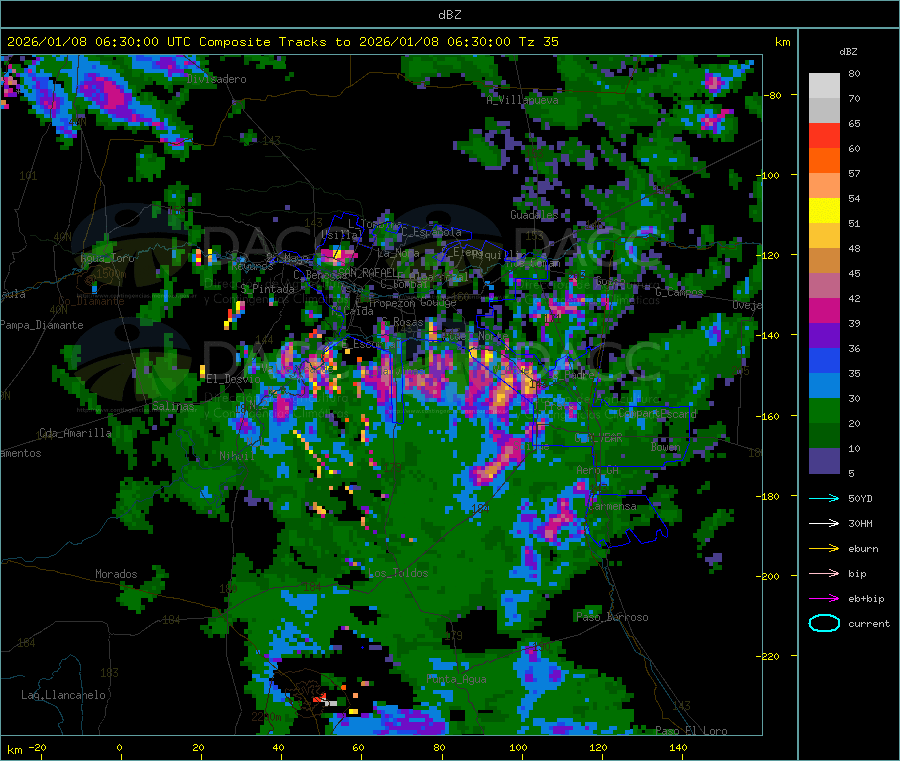Click the Paso_Barroso map label

pyautogui.click(x=612, y=617)
